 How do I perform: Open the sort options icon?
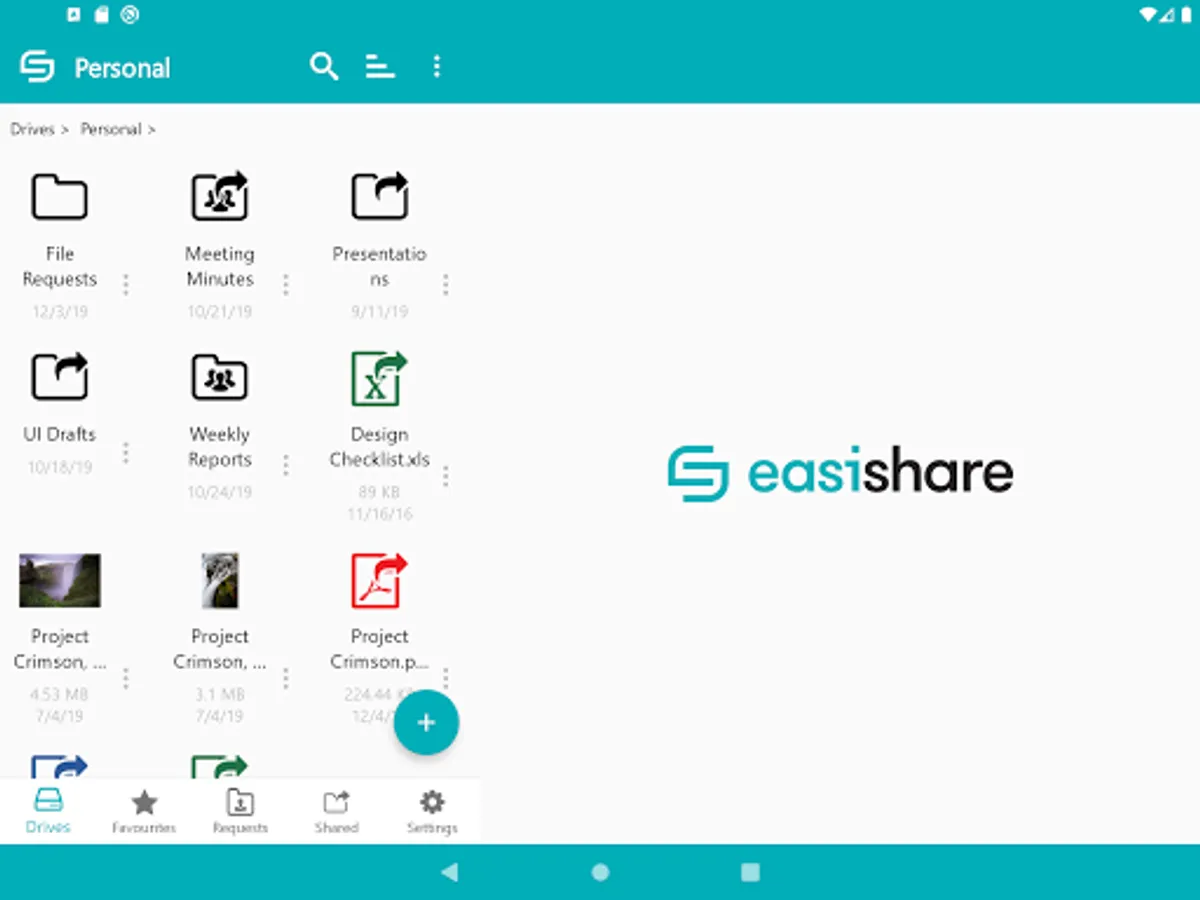380,67
